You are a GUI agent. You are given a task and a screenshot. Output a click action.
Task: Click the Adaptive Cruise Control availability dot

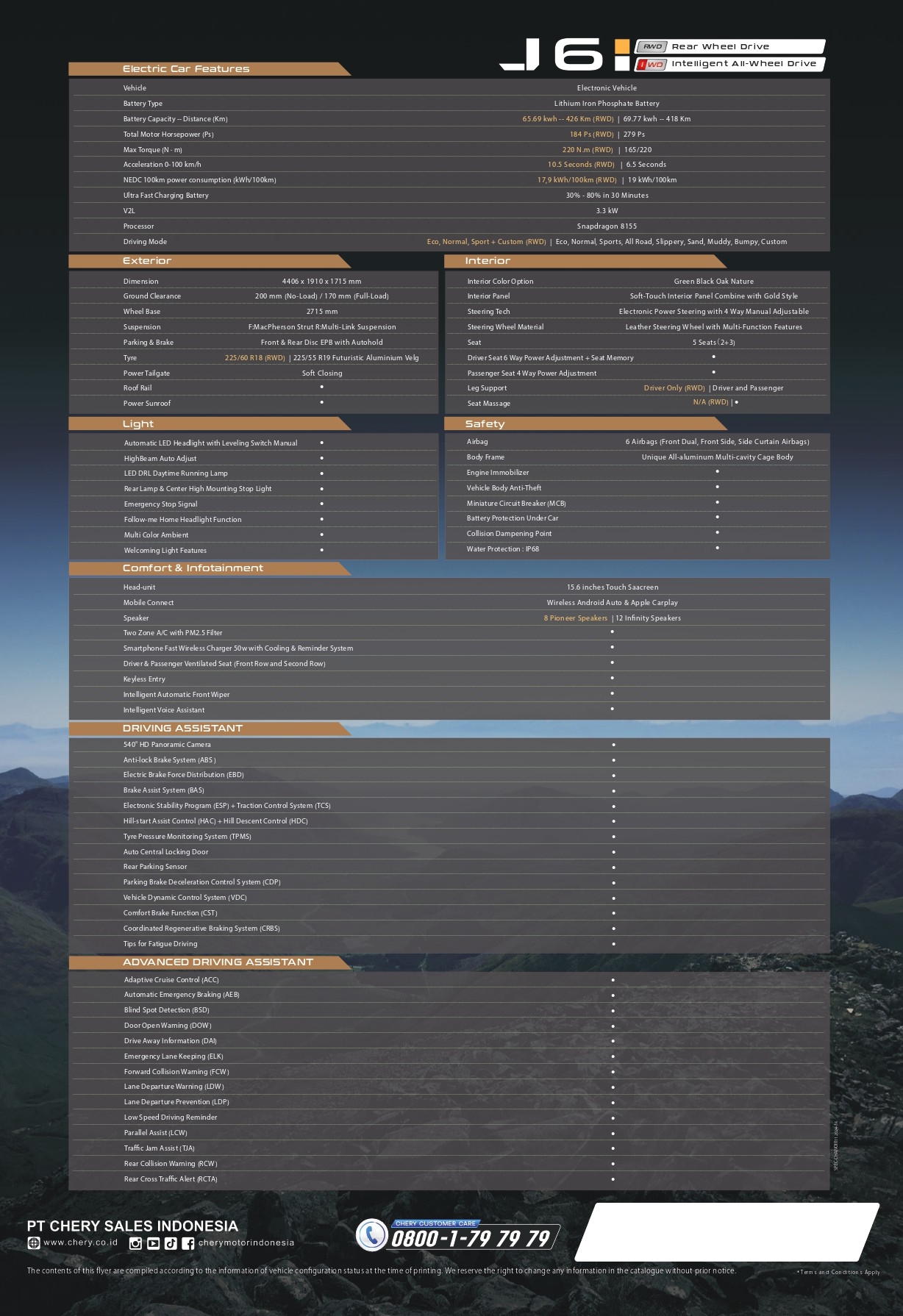coord(613,980)
